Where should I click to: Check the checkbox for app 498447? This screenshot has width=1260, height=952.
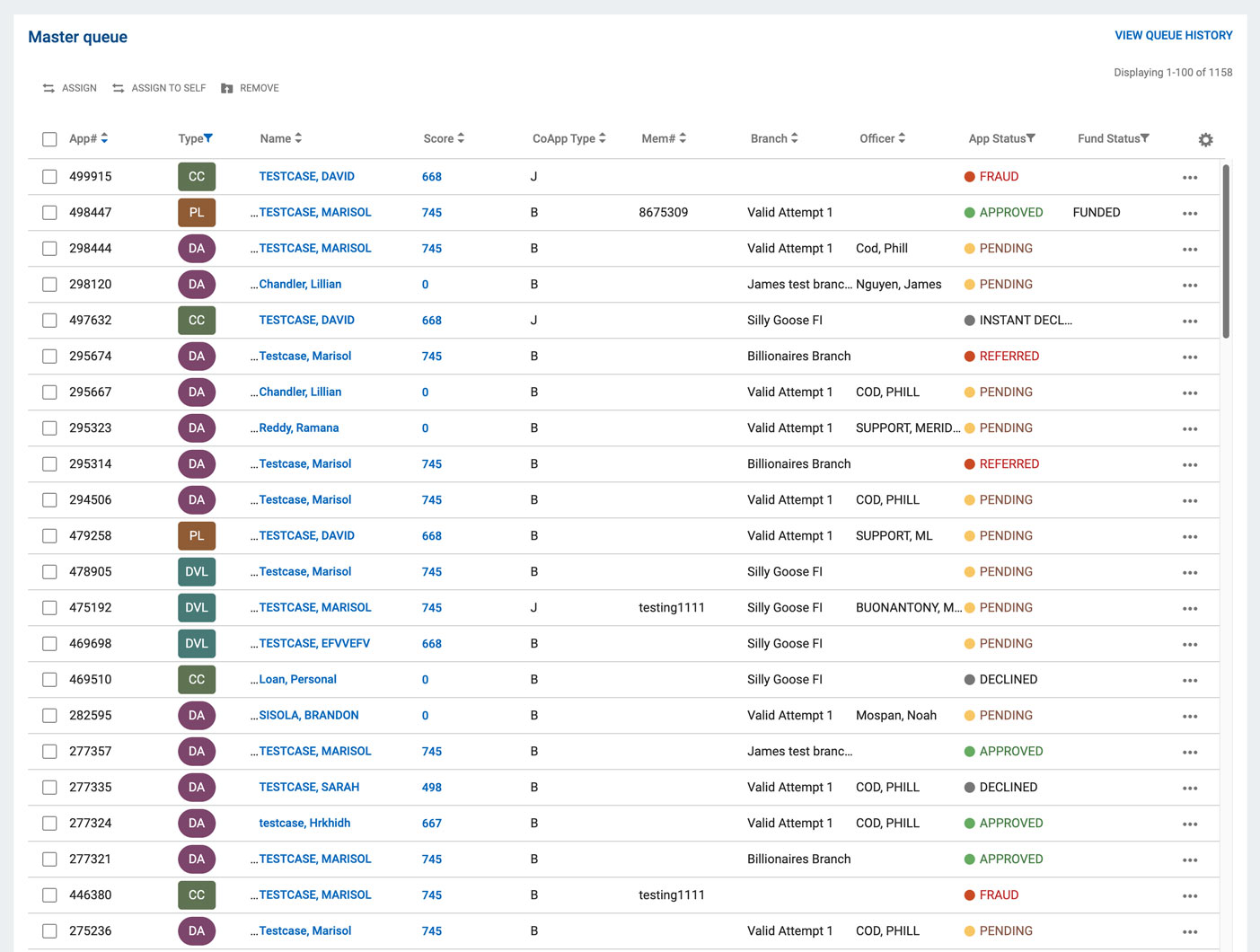coord(49,212)
